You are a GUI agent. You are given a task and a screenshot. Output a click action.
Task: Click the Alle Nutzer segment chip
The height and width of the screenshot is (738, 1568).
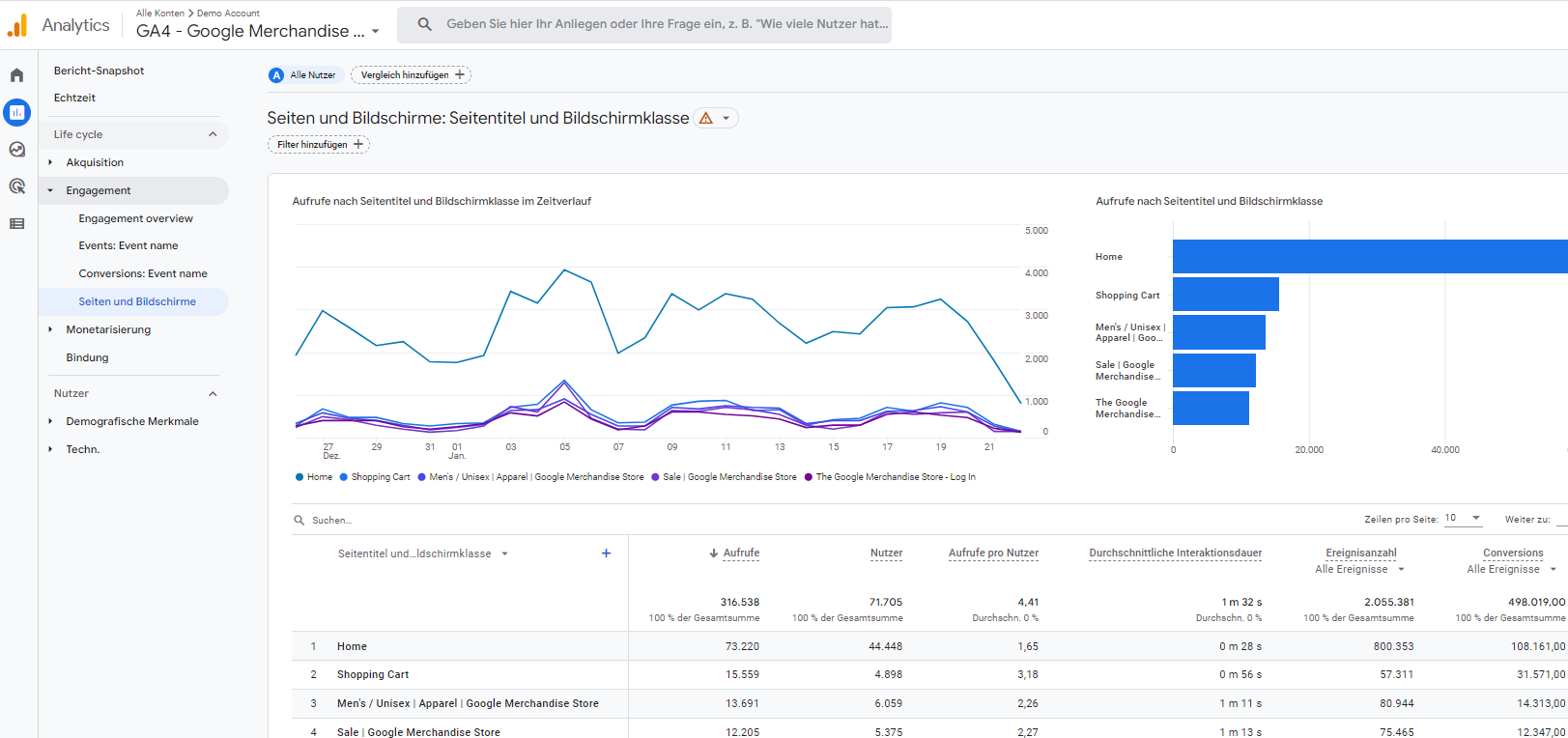pyautogui.click(x=305, y=74)
